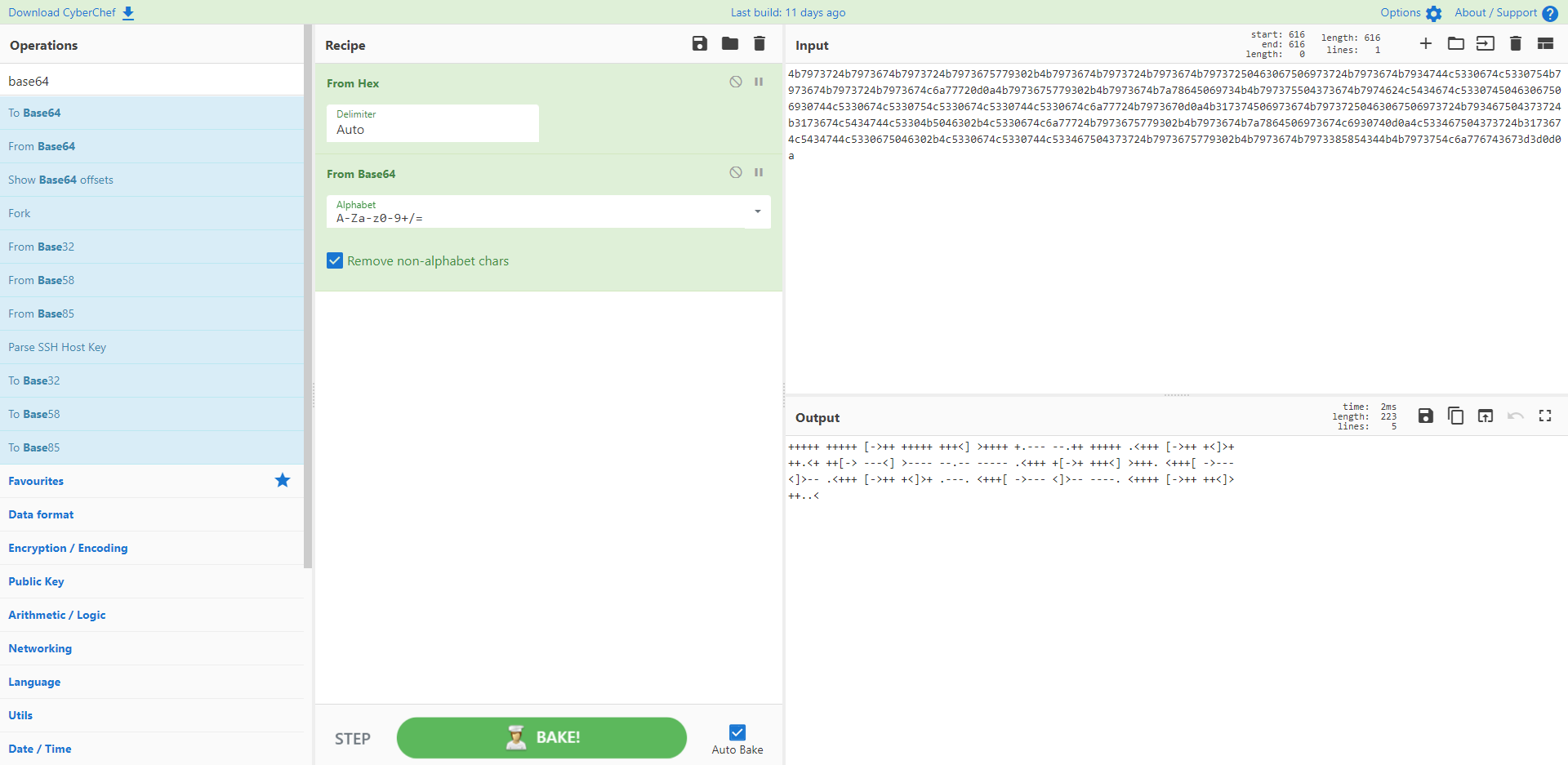Select the From Base58 operation

pos(152,280)
